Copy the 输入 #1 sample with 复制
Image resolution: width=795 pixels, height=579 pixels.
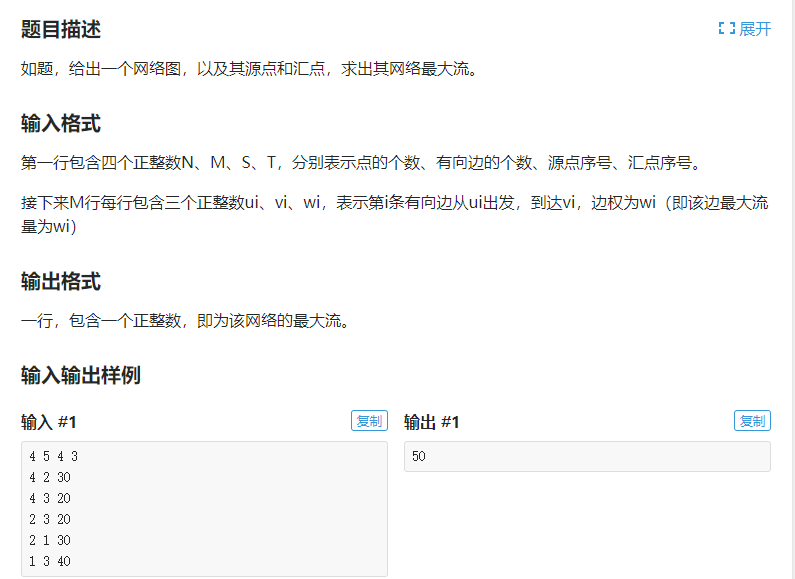coord(369,421)
